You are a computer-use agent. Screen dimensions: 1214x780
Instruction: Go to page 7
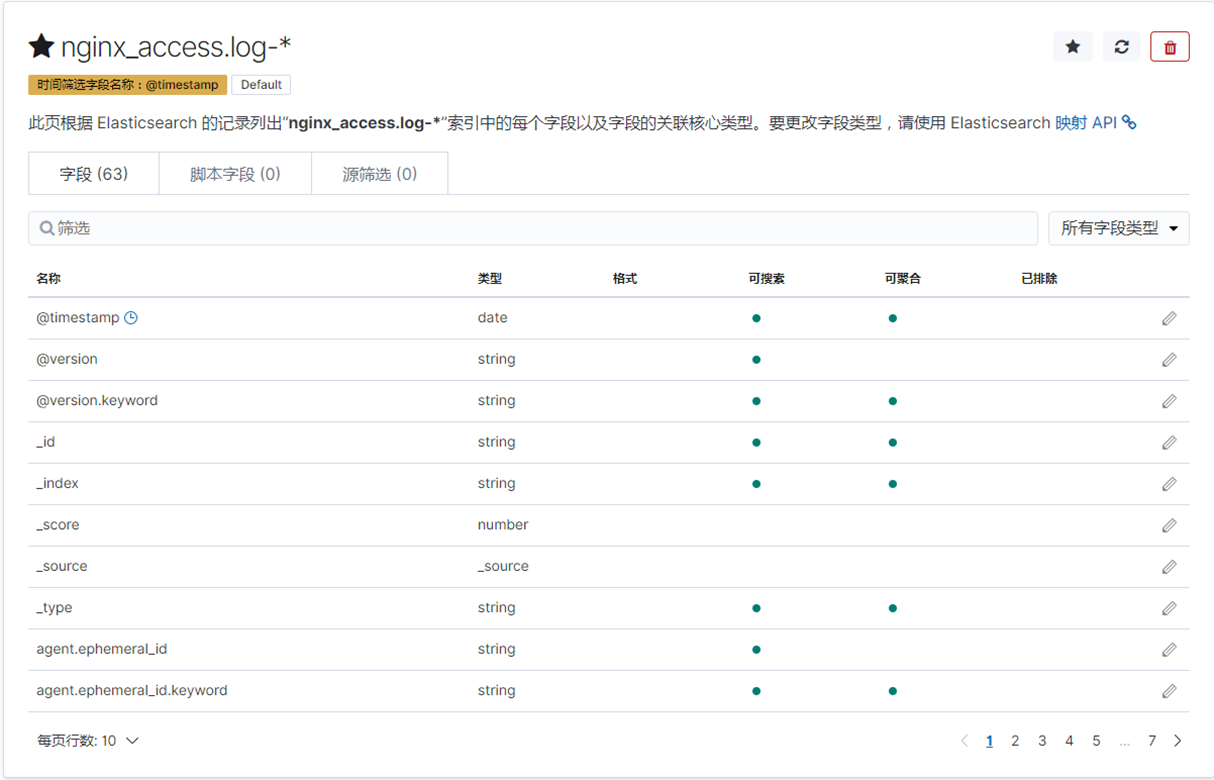(x=1152, y=741)
